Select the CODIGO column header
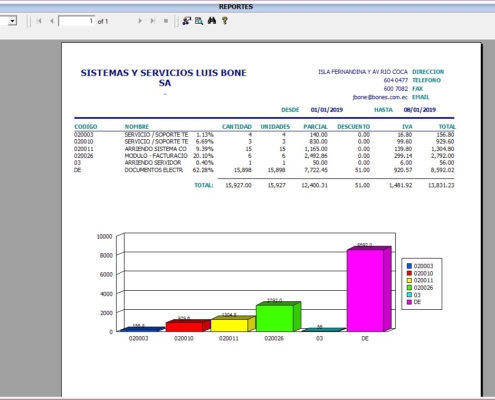The height and width of the screenshot is (400, 495). 86,127
